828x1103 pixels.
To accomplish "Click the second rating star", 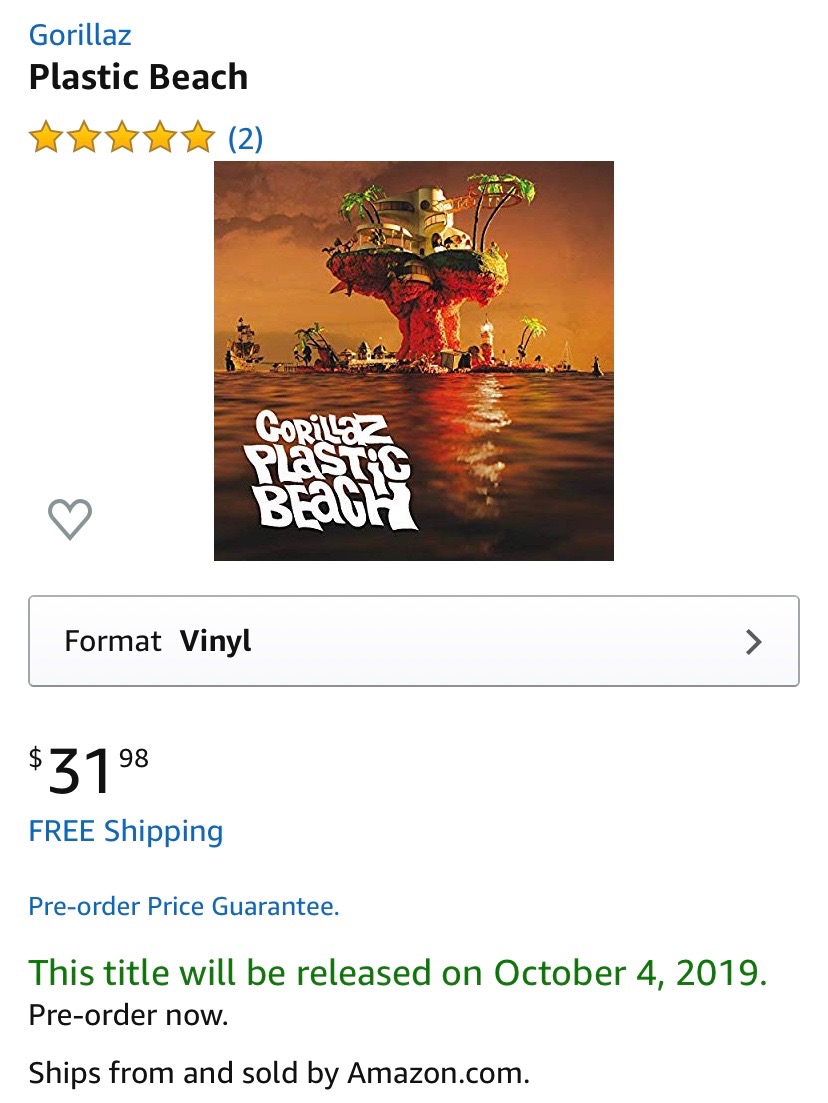I will [x=84, y=137].
